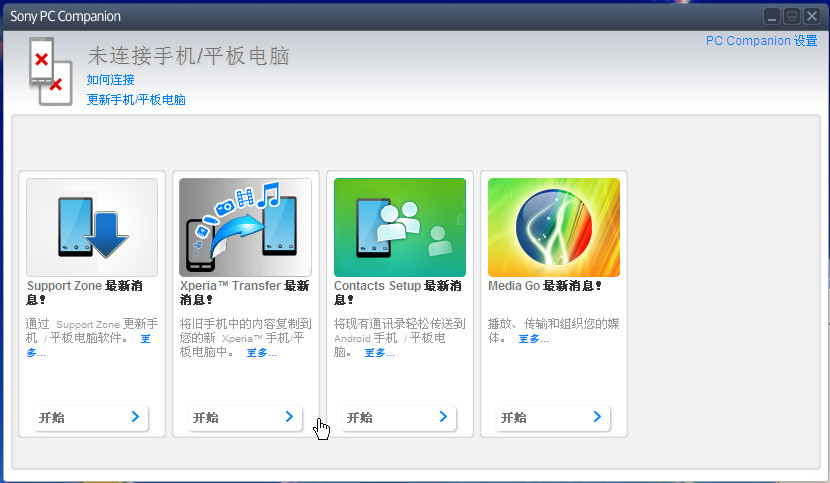Open the 更新手机/平板电脑 link

click(x=136, y=100)
